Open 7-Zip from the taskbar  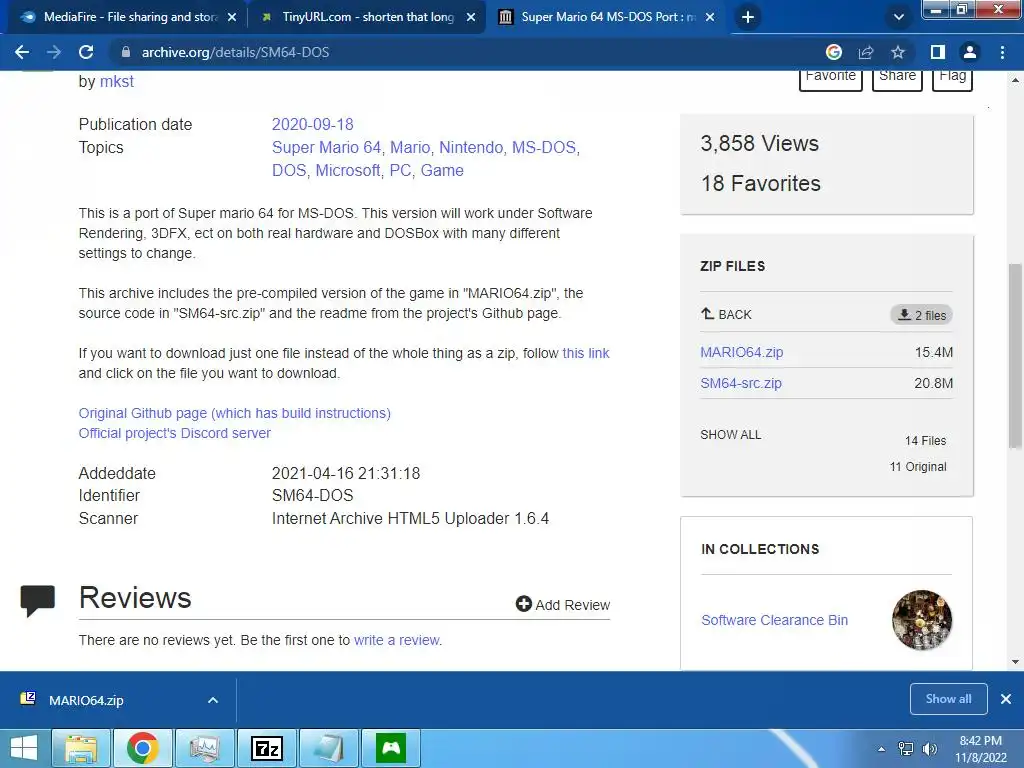(x=267, y=748)
